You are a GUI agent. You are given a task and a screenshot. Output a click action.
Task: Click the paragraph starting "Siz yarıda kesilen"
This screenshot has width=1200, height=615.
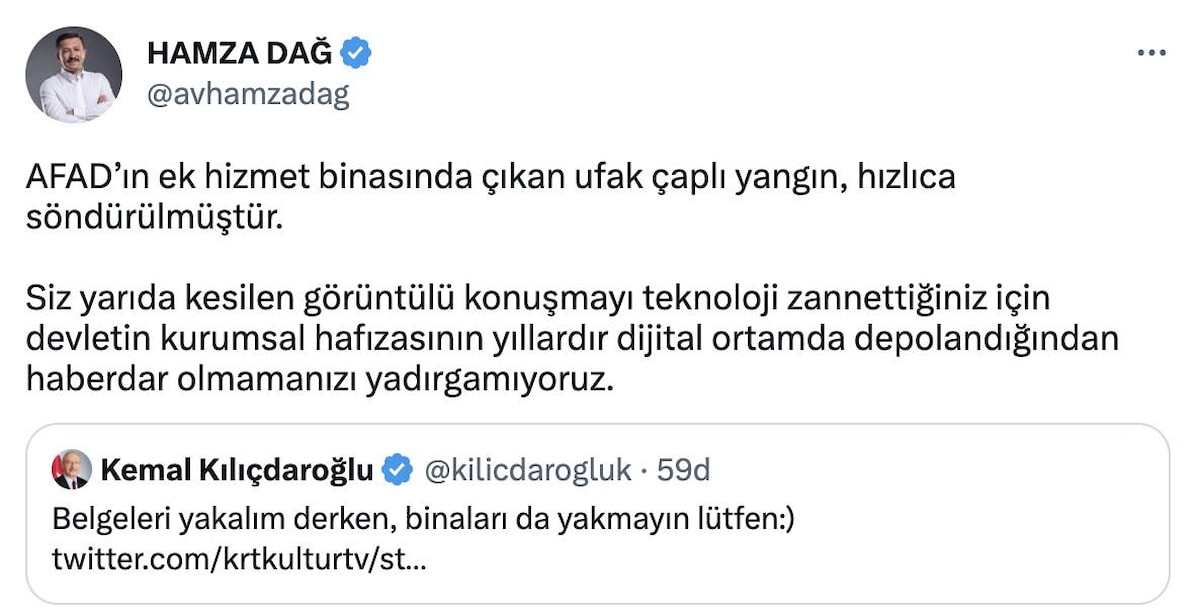tap(570, 339)
